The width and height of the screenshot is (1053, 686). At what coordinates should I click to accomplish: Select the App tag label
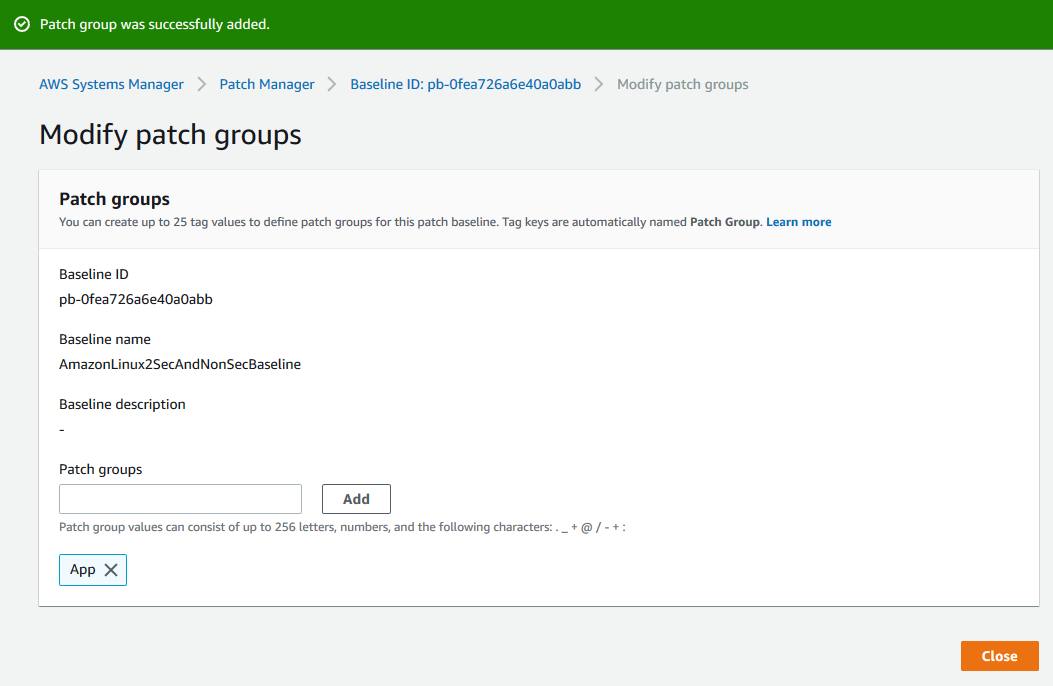click(83, 570)
